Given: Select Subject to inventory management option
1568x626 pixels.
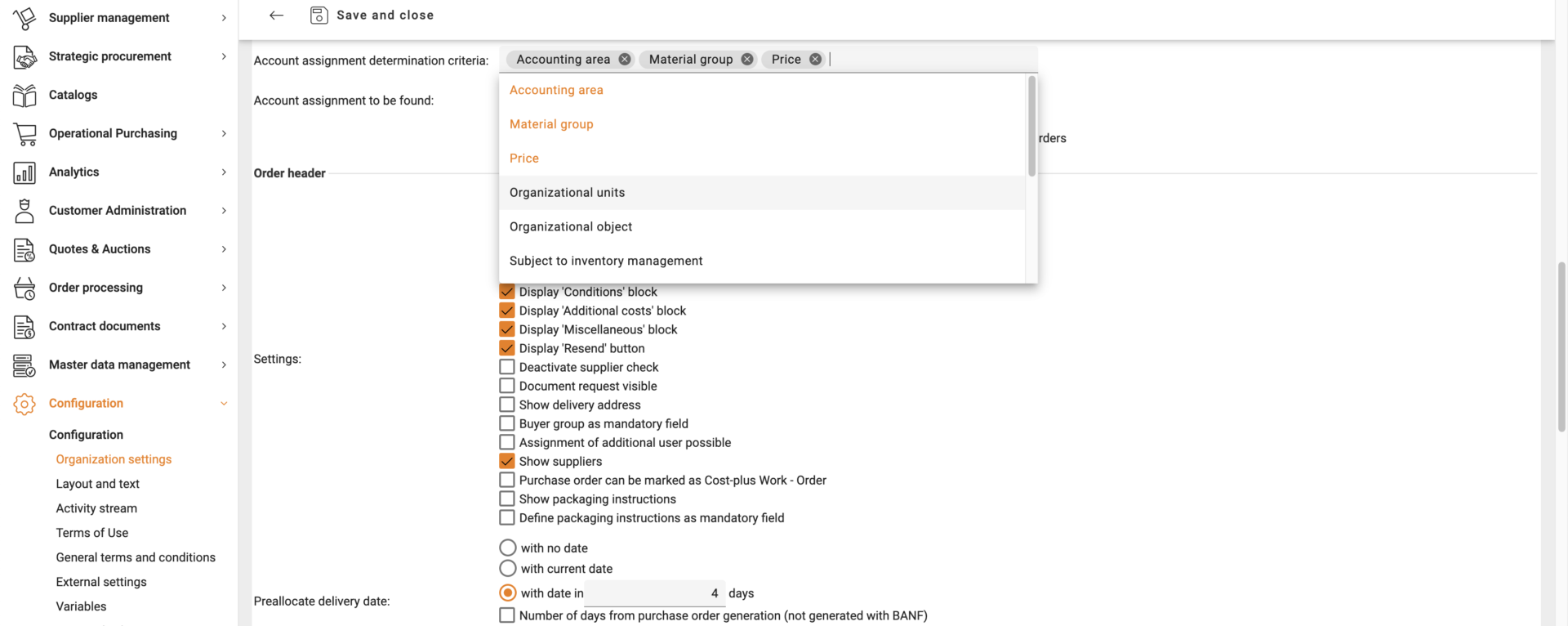Looking at the screenshot, I should pyautogui.click(x=605, y=261).
